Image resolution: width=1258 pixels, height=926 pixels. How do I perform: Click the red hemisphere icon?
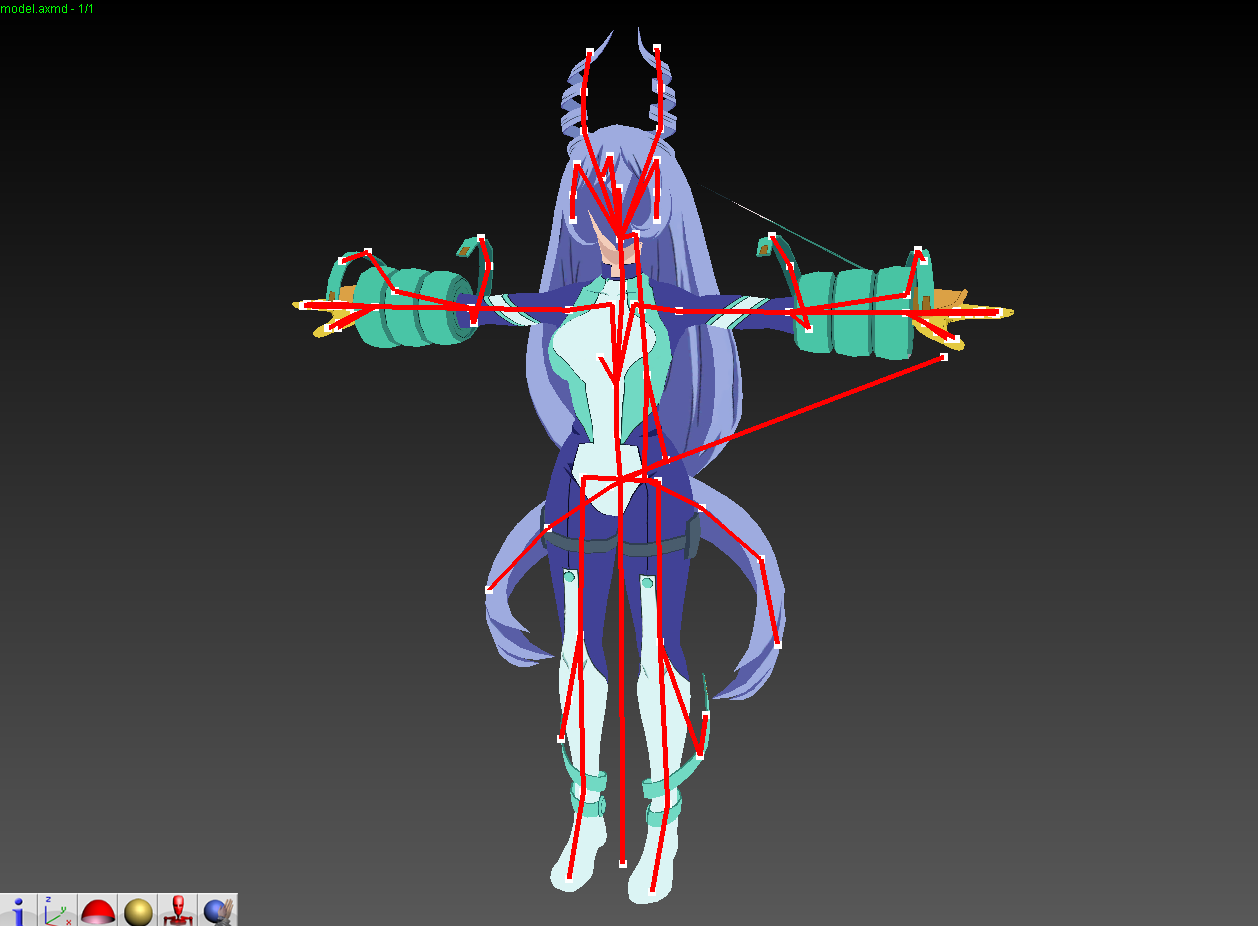pos(98,910)
